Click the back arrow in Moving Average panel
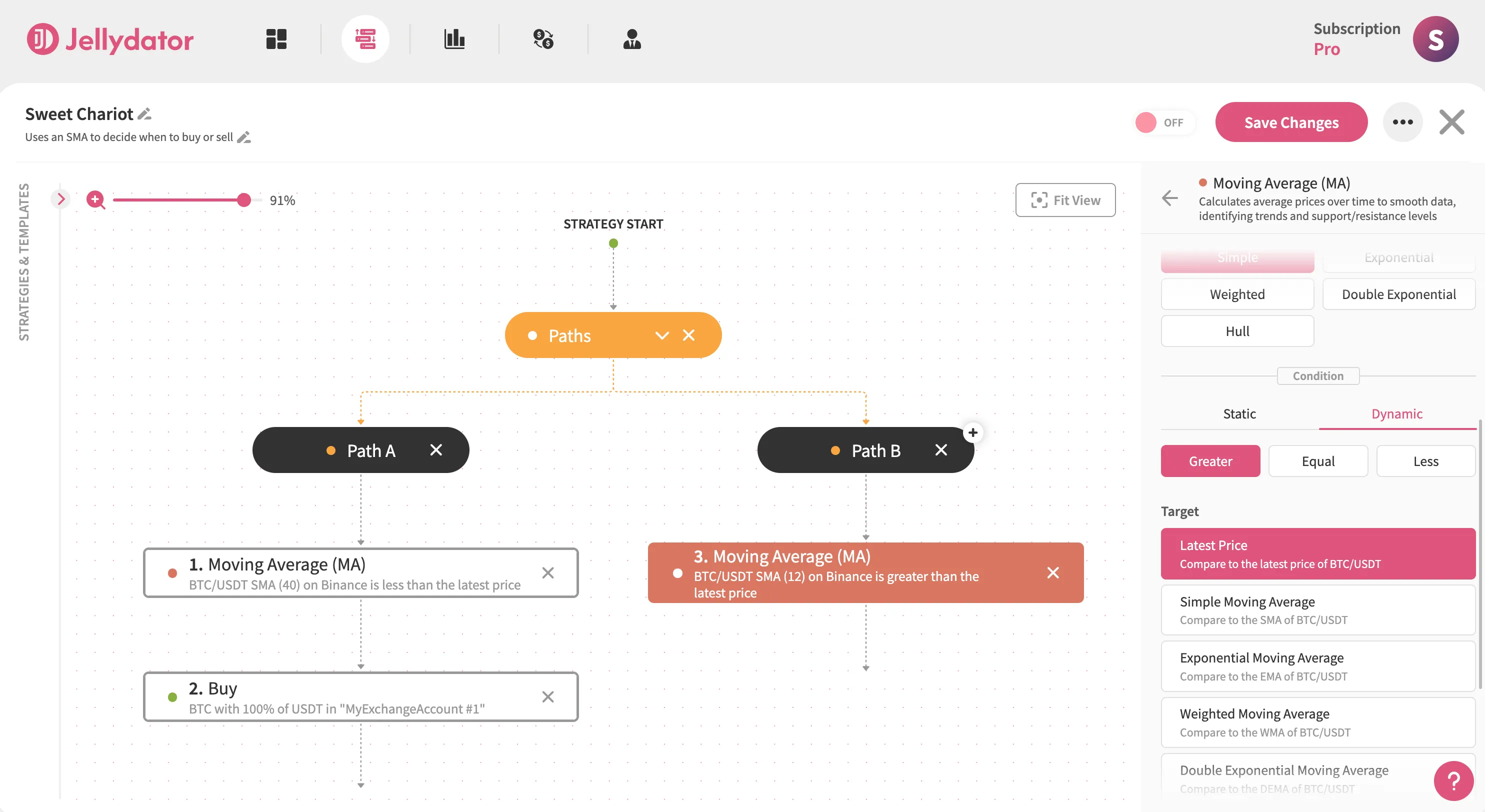1485x812 pixels. coord(1169,198)
